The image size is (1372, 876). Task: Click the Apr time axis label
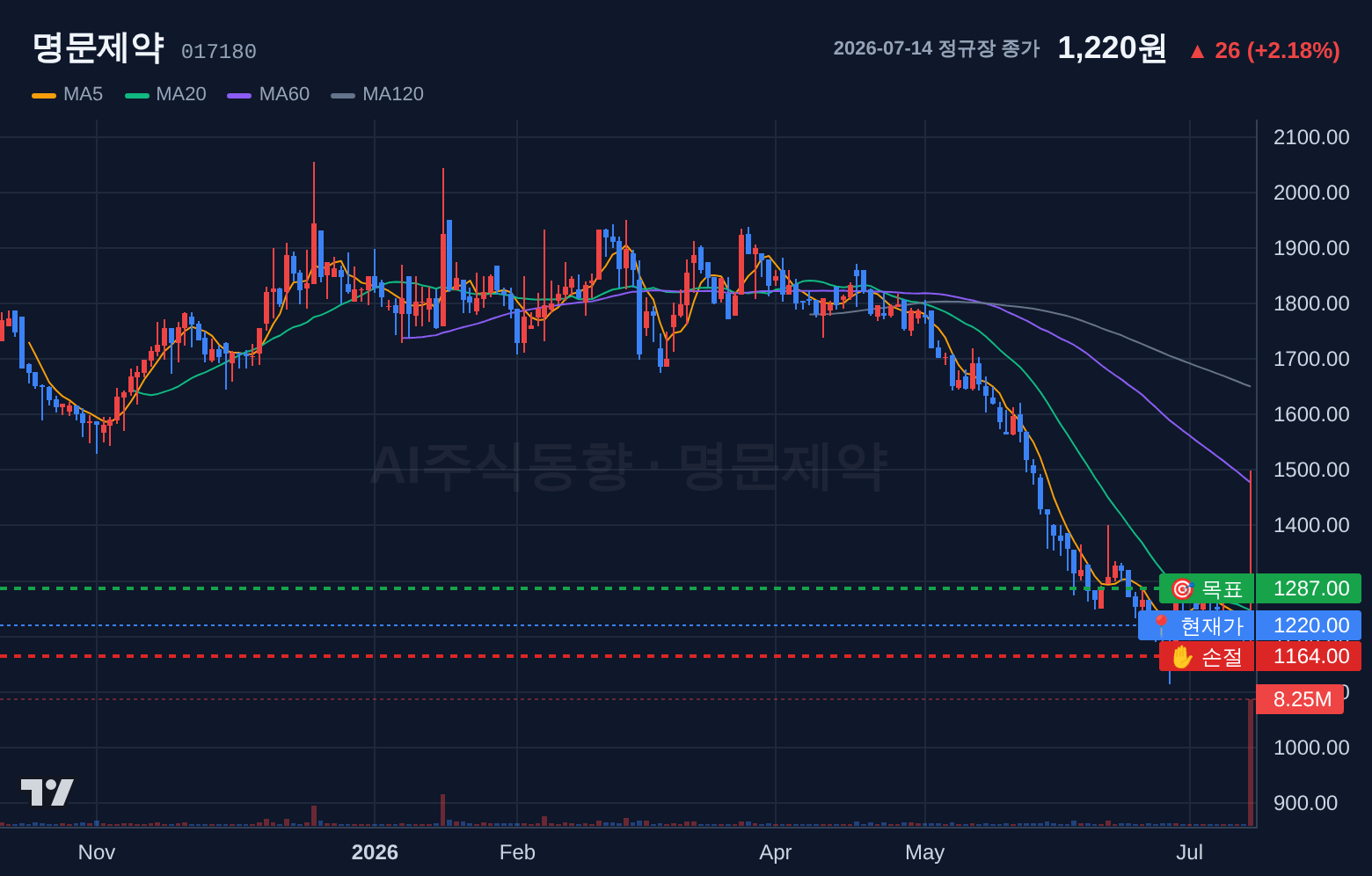click(x=776, y=852)
